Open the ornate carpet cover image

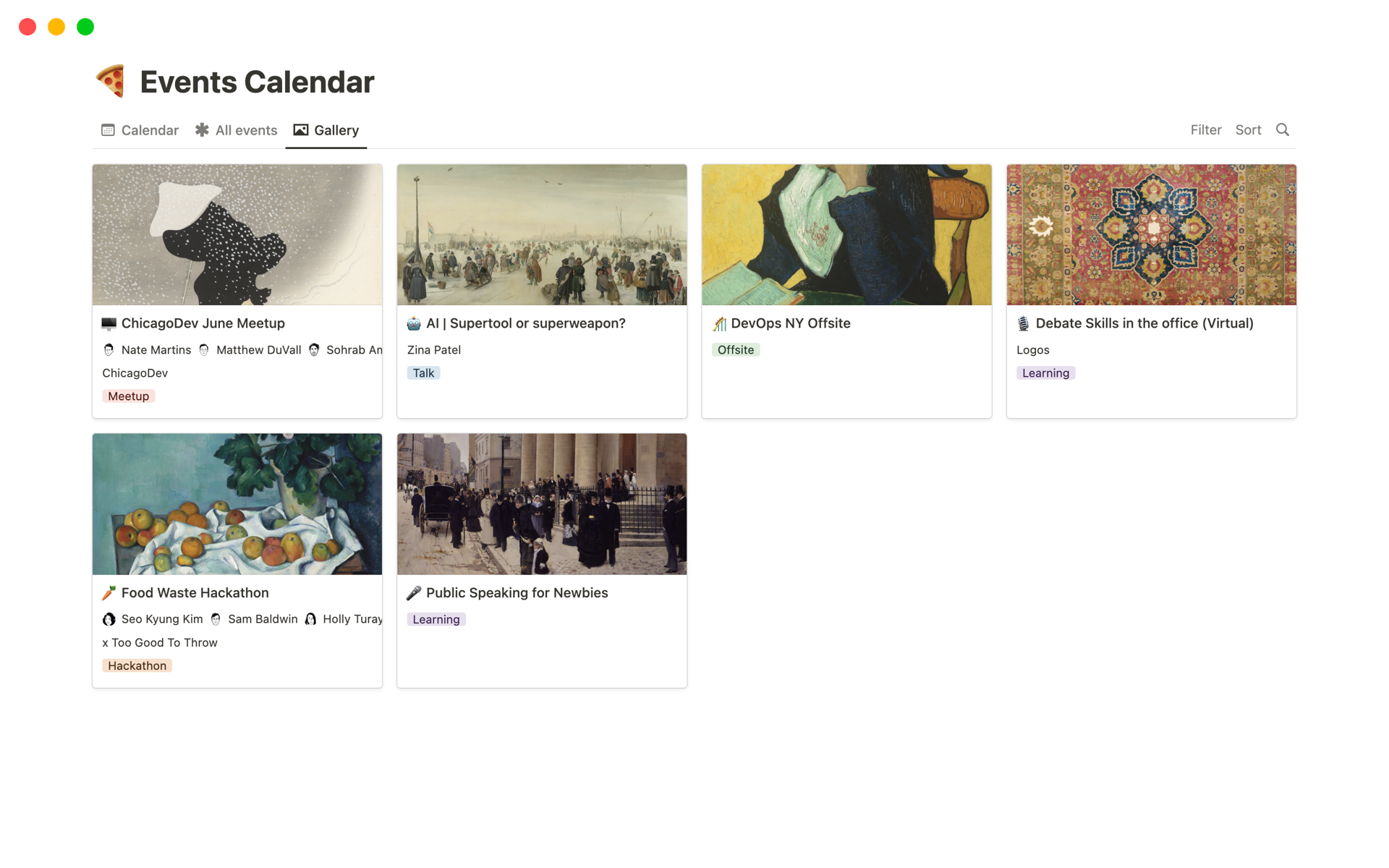point(1151,234)
